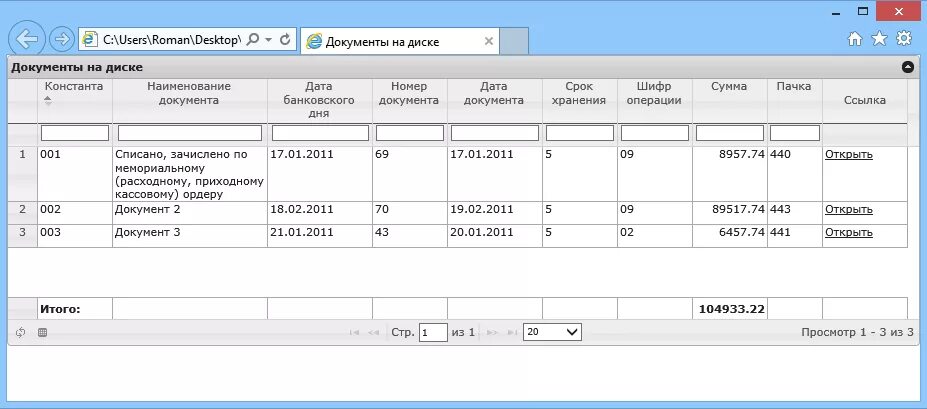927x409 pixels.
Task: Click Просмотр 1 - 3 из 3 status
Action: click(857, 332)
